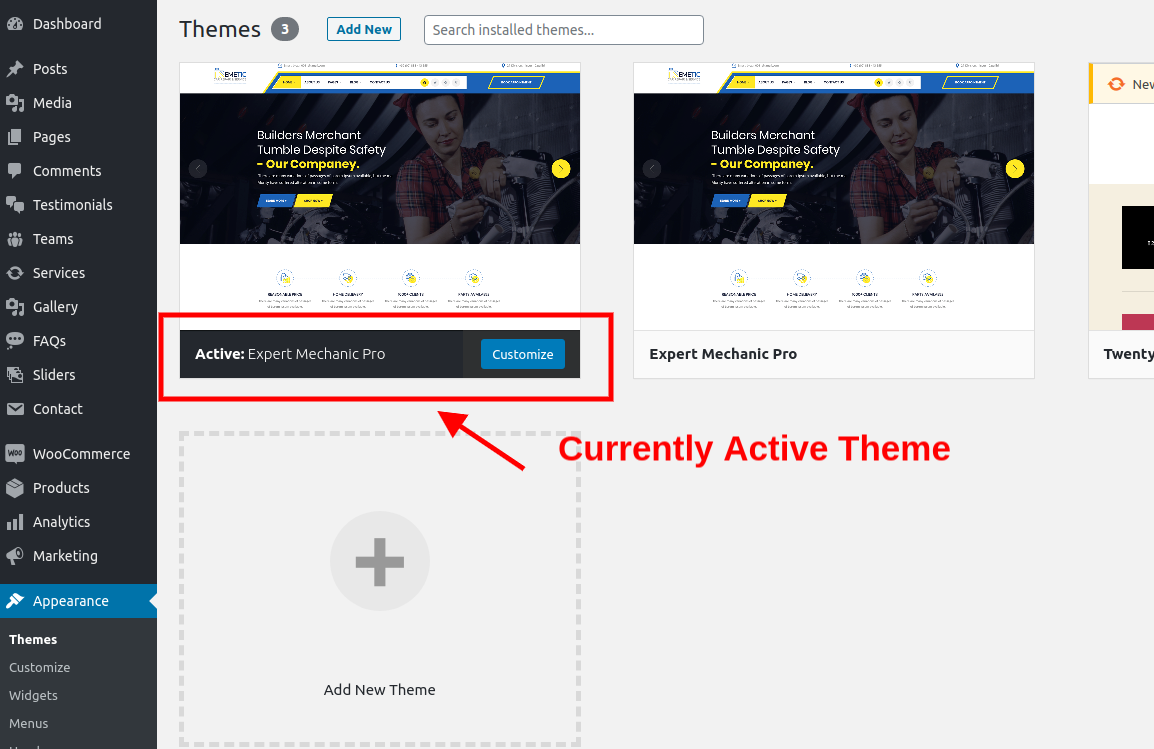Click the inactive Expert Mechanic Pro name

pyautogui.click(x=723, y=354)
